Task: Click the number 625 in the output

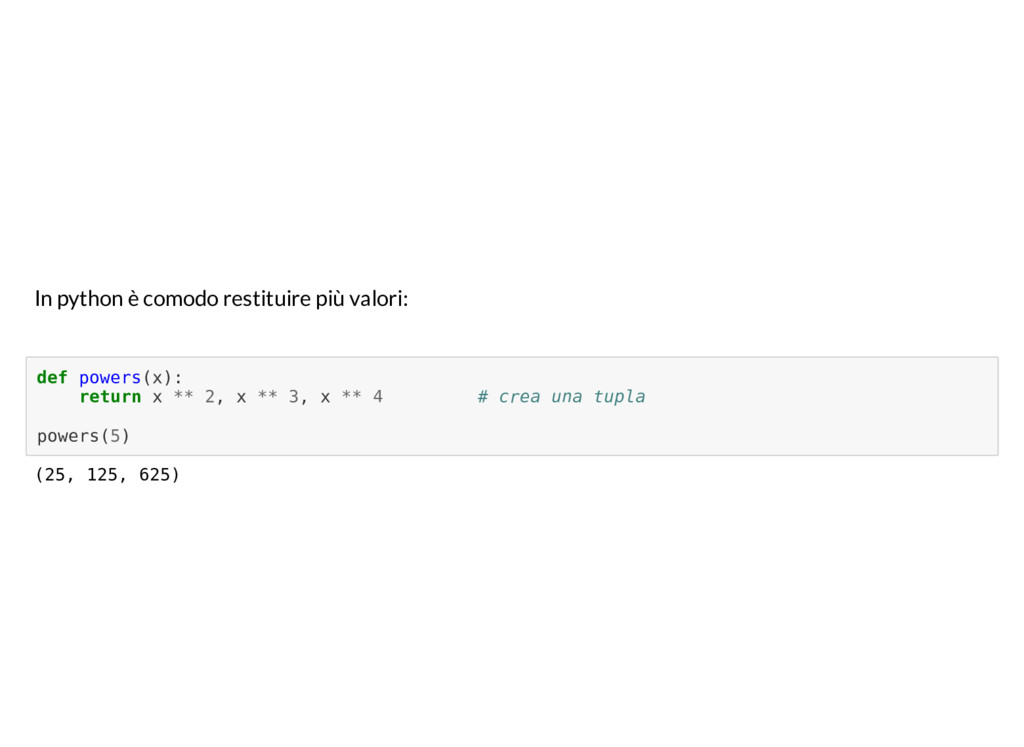Action: tap(154, 475)
